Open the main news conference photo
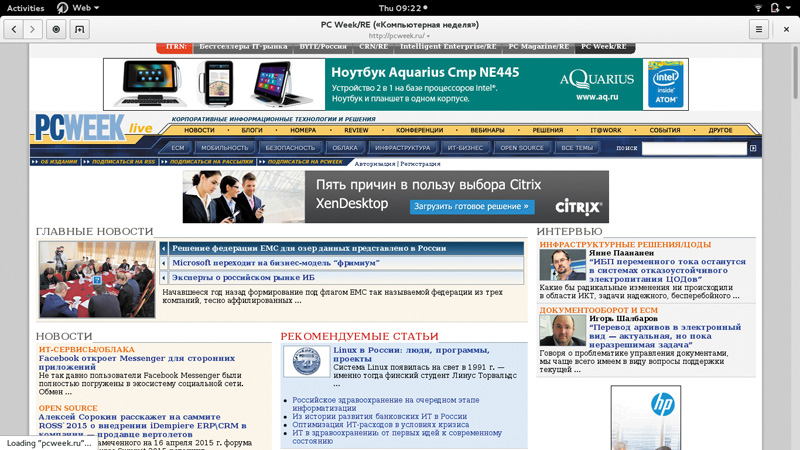Screen dimensions: 800x450 (x=97, y=280)
